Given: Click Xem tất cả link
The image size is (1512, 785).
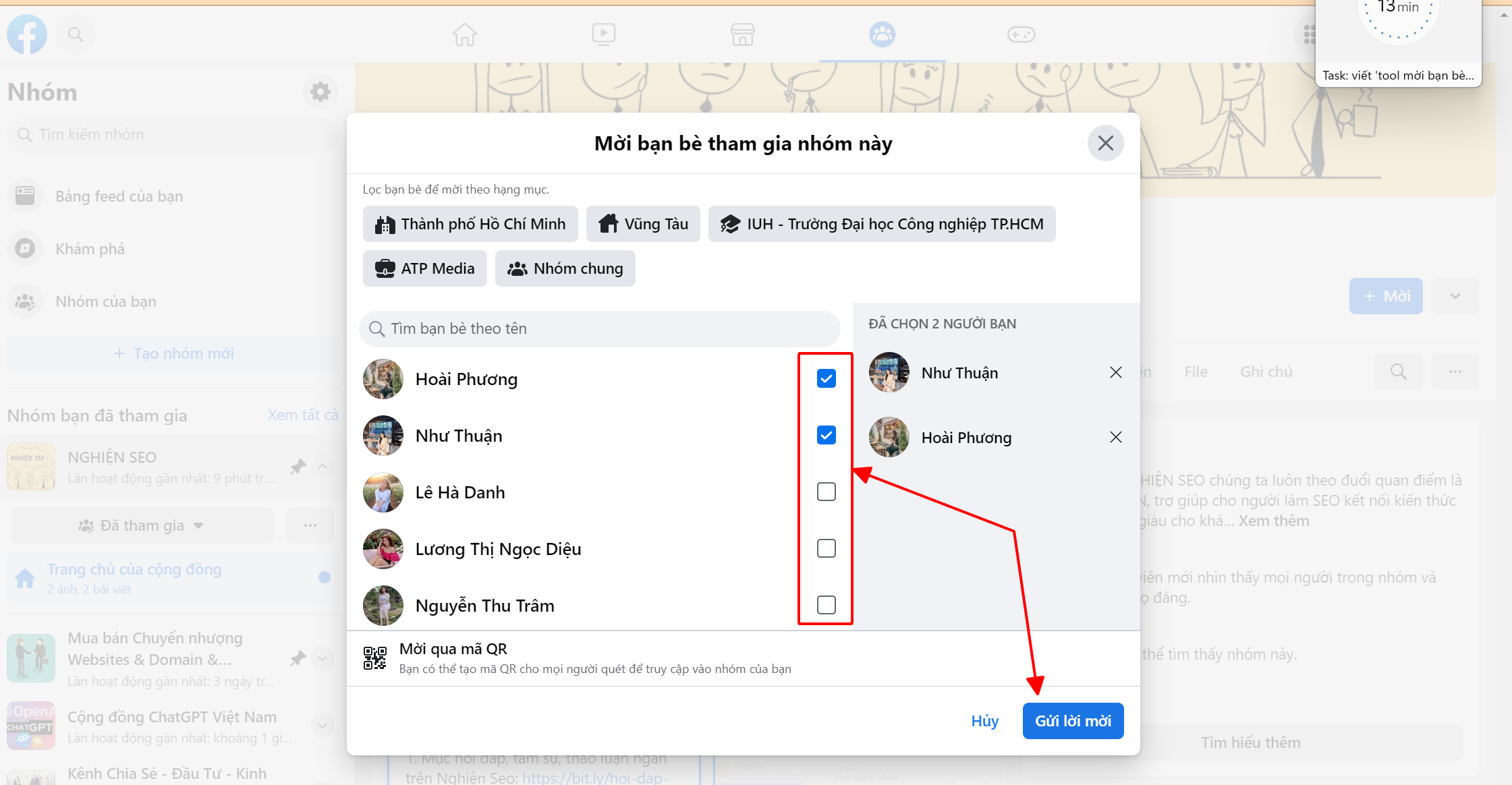Looking at the screenshot, I should [x=303, y=415].
